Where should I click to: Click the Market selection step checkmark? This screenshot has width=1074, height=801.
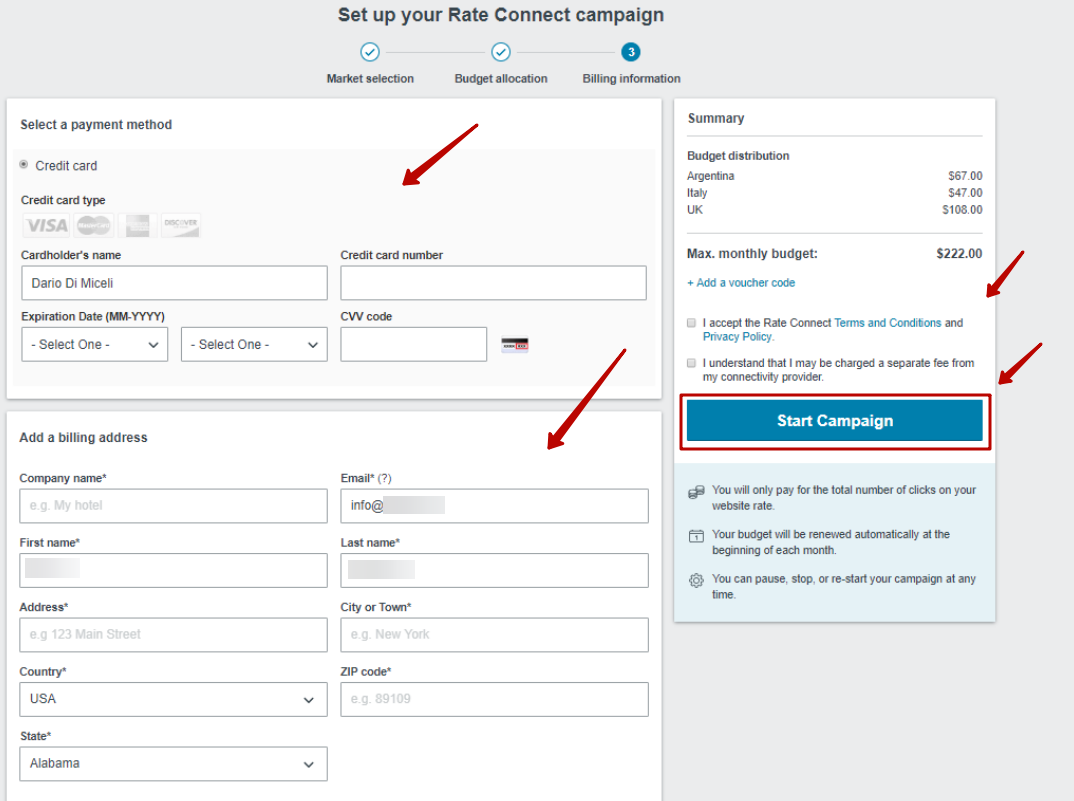(x=370, y=52)
